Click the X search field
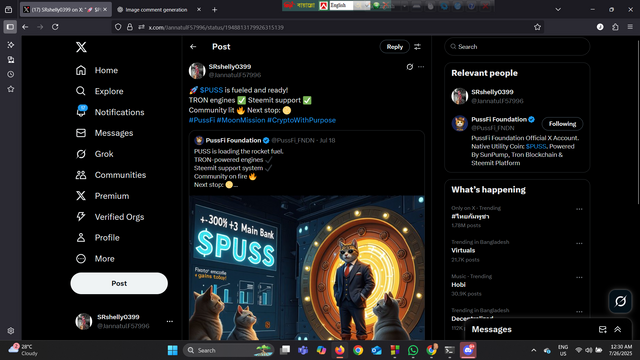The height and width of the screenshot is (360, 640). click(x=517, y=47)
